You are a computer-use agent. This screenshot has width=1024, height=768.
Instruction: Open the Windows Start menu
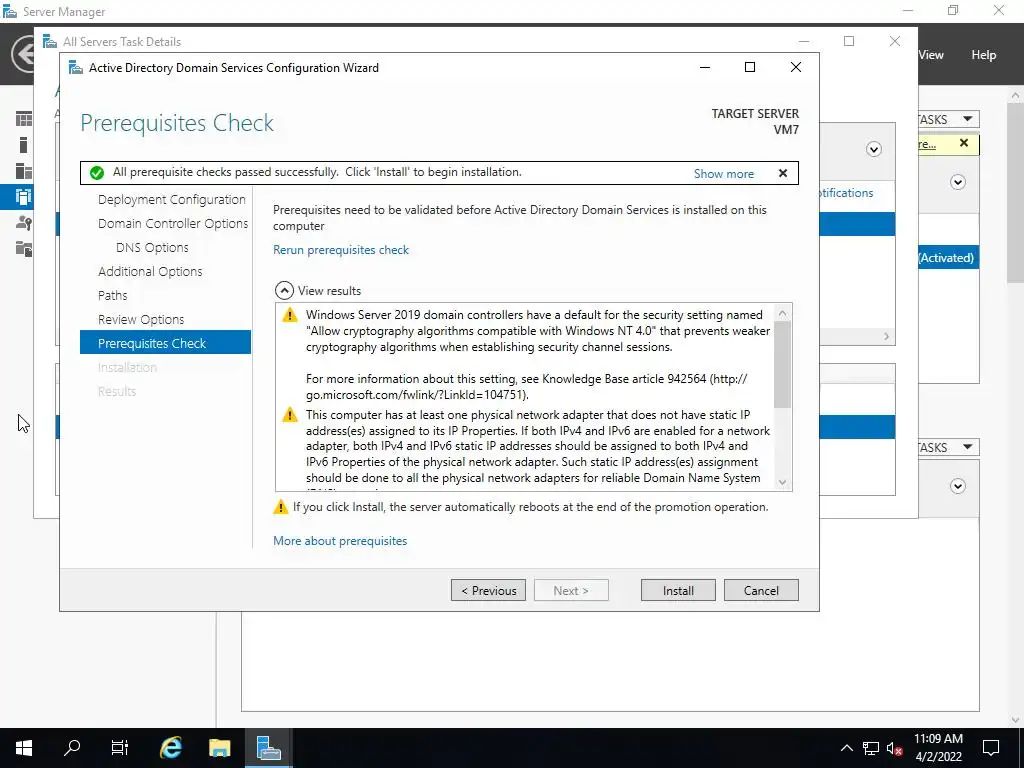(24, 748)
